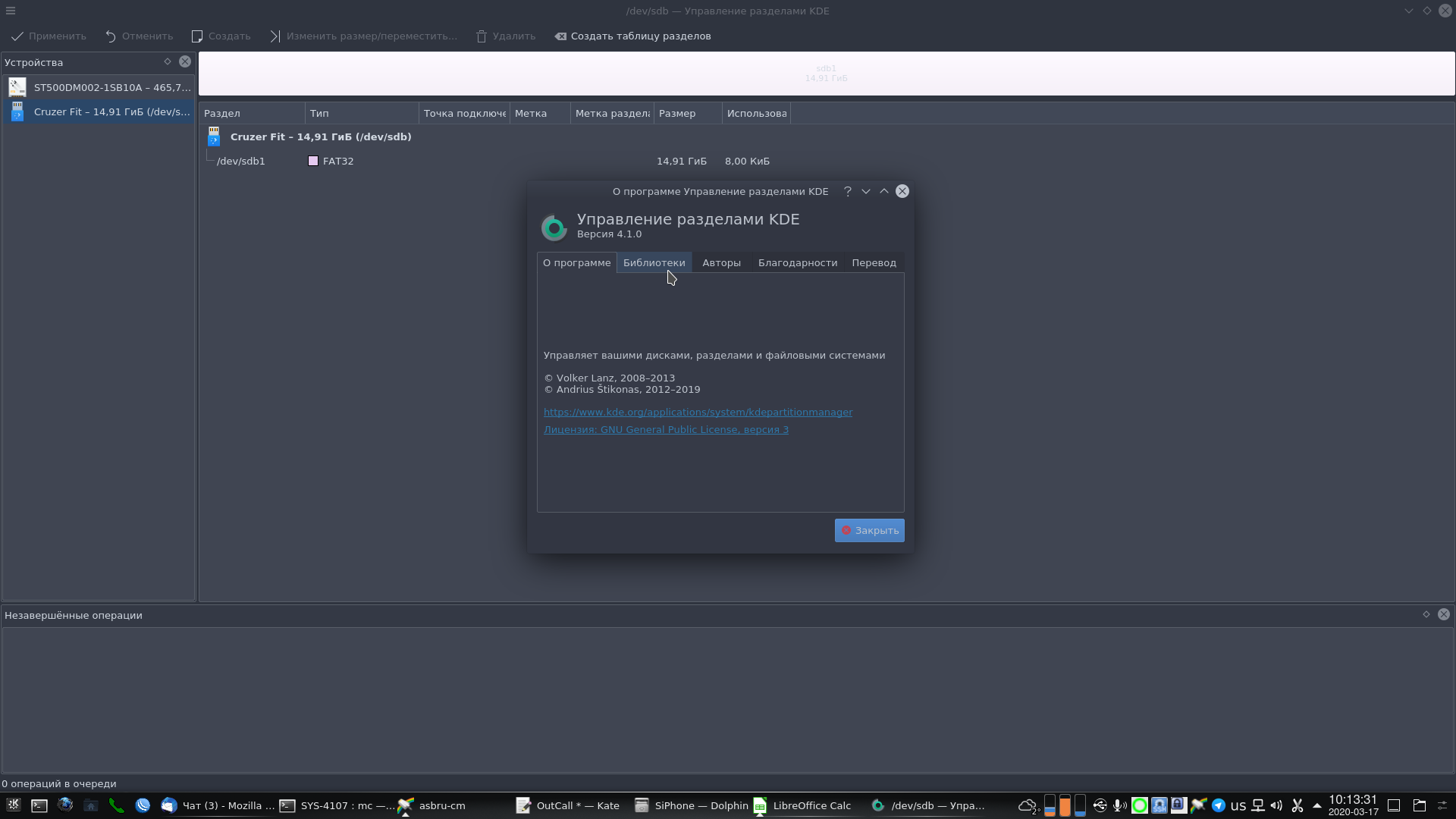Click the 14,91 ГиБ size cell
The height and width of the screenshot is (819, 1456).
[x=682, y=161]
